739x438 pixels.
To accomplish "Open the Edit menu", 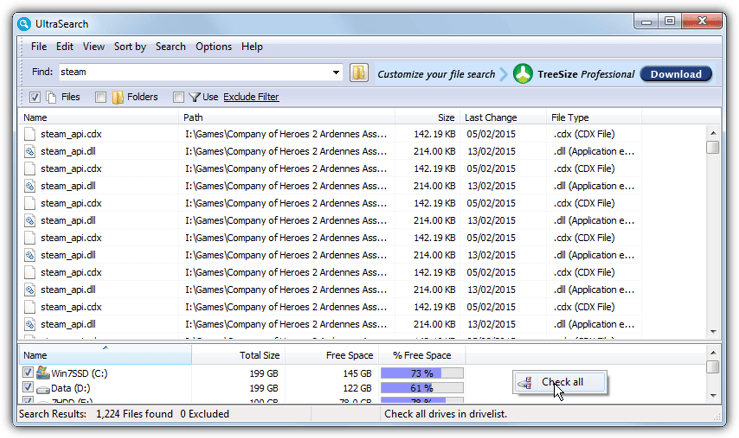I will click(x=65, y=47).
